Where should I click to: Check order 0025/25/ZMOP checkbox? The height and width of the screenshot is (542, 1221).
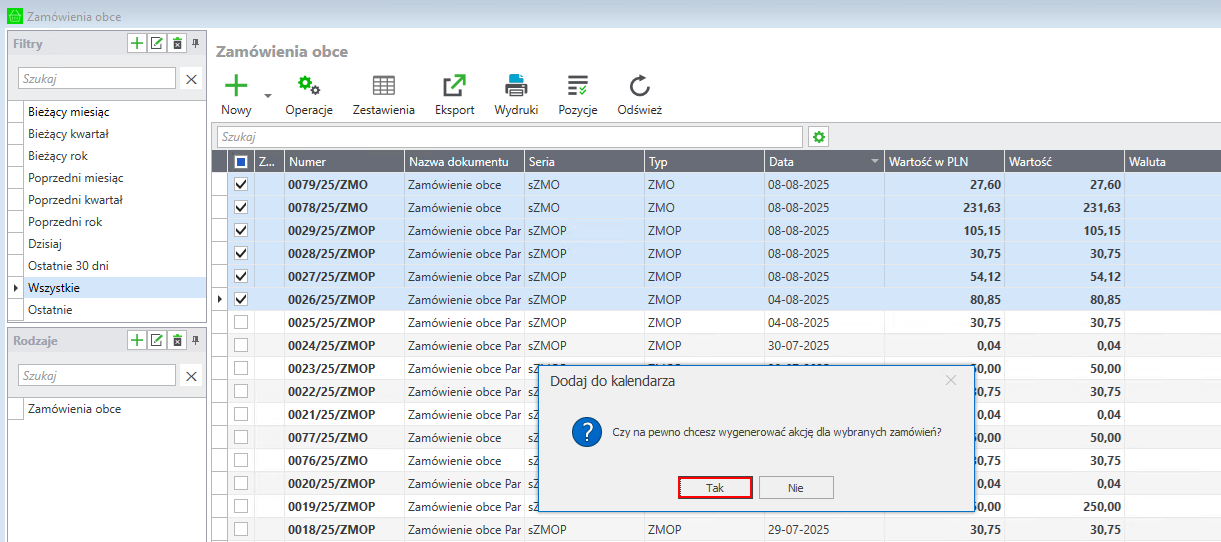(241, 323)
